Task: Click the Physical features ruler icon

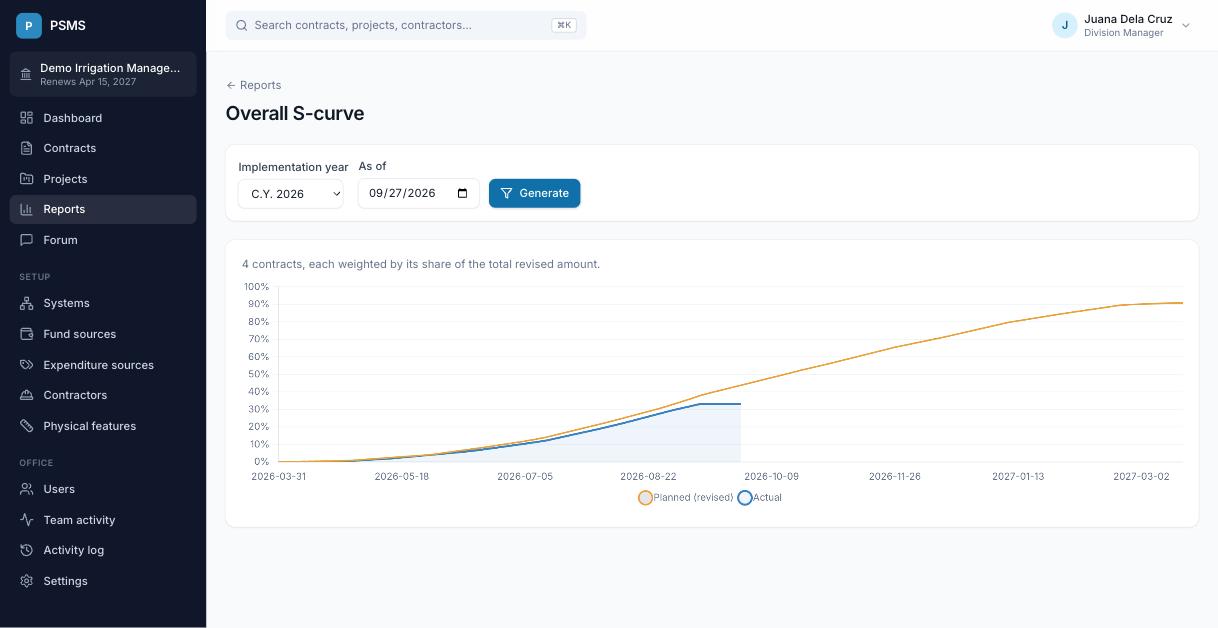Action: point(27,426)
